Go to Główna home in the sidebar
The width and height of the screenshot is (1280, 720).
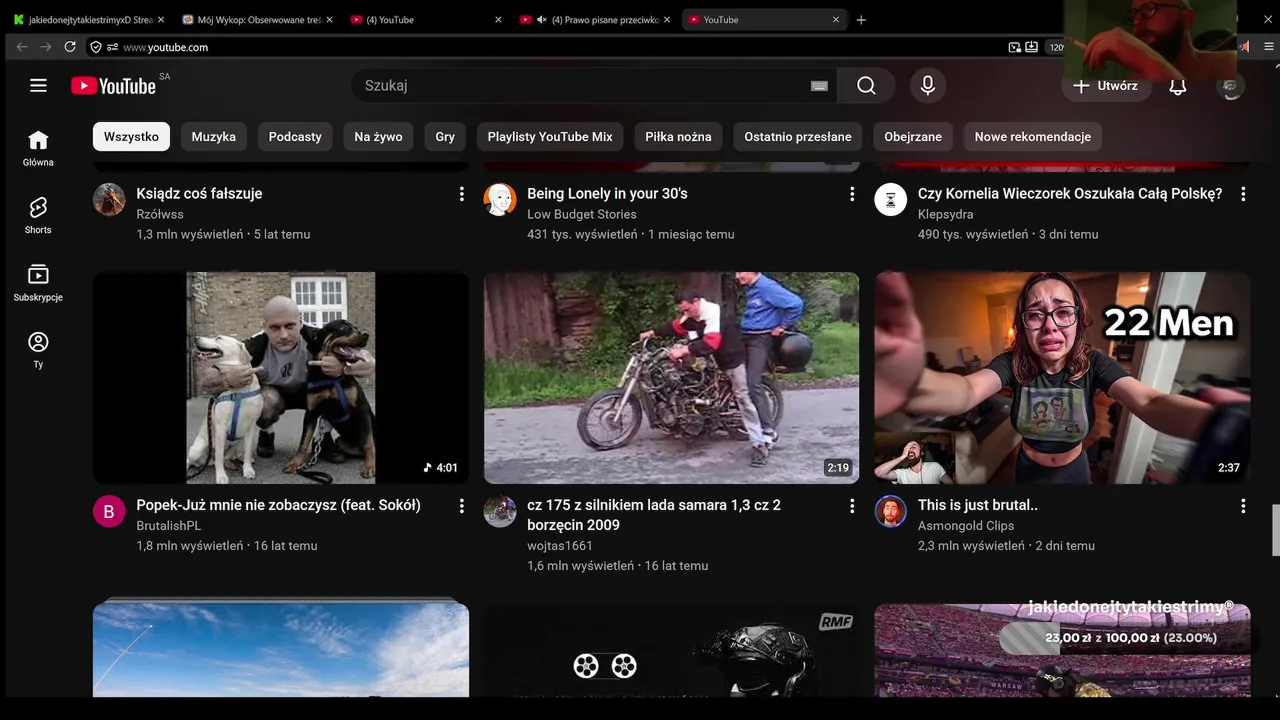(38, 147)
